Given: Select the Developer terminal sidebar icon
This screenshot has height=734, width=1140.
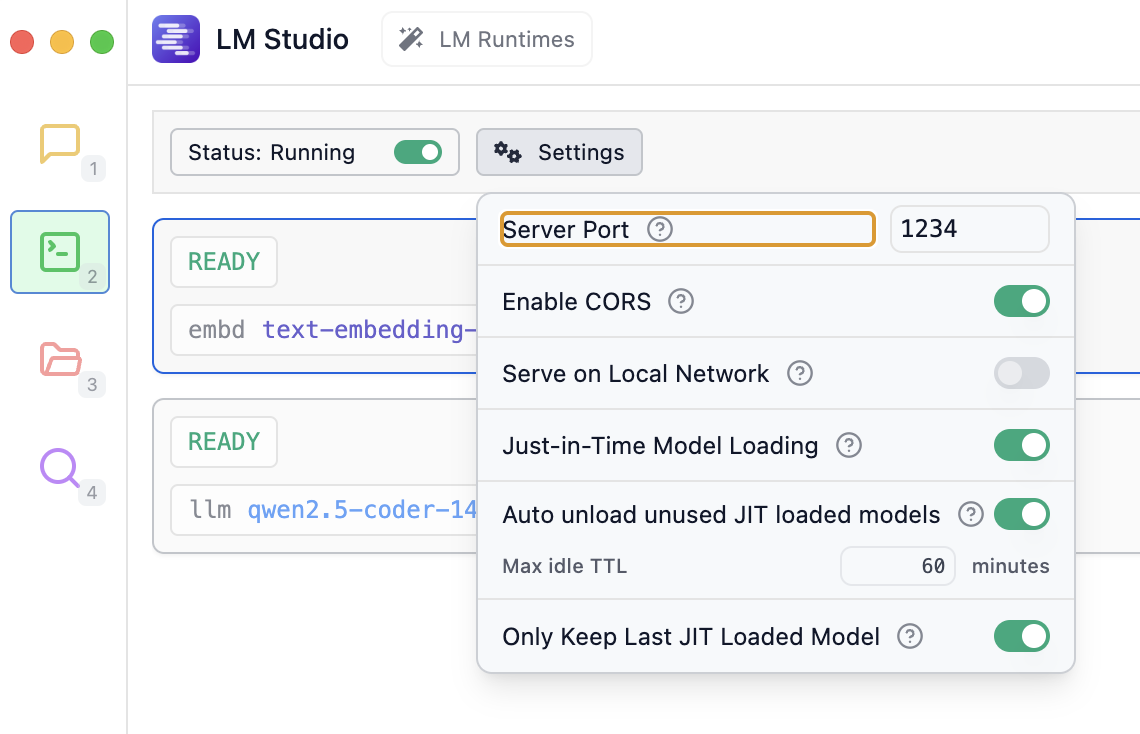Looking at the screenshot, I should tap(60, 252).
